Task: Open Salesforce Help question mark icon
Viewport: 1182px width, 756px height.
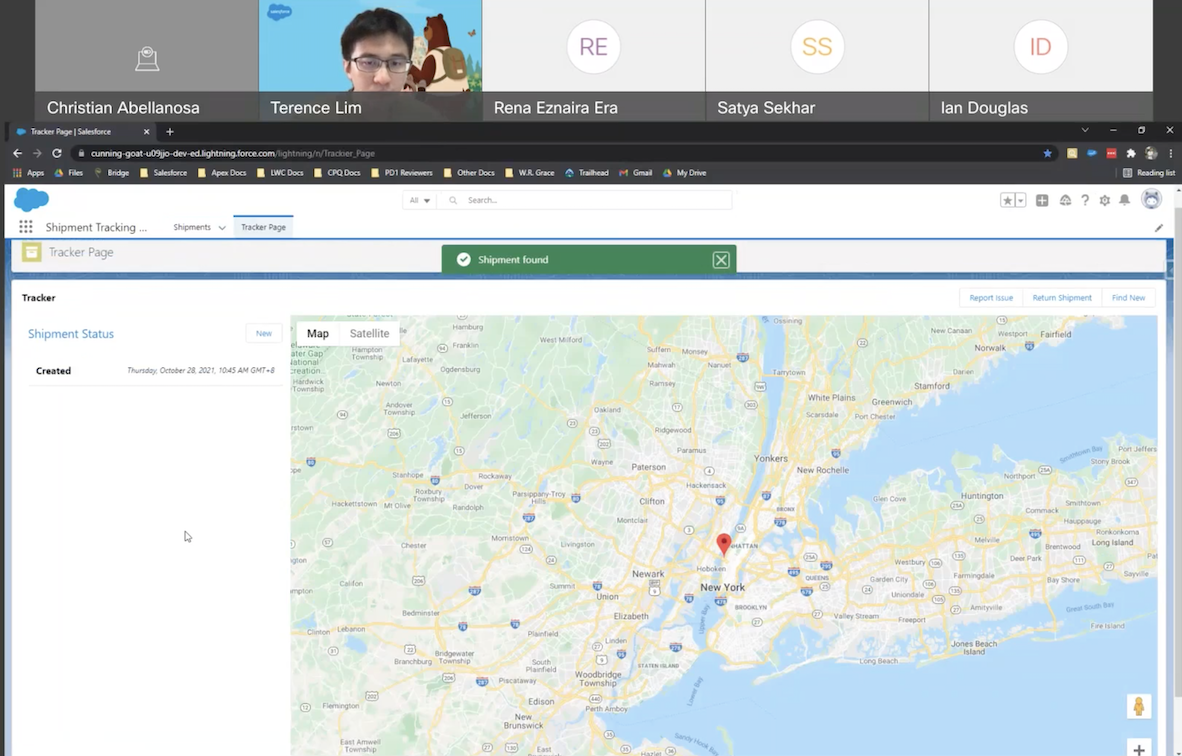Action: click(1085, 200)
